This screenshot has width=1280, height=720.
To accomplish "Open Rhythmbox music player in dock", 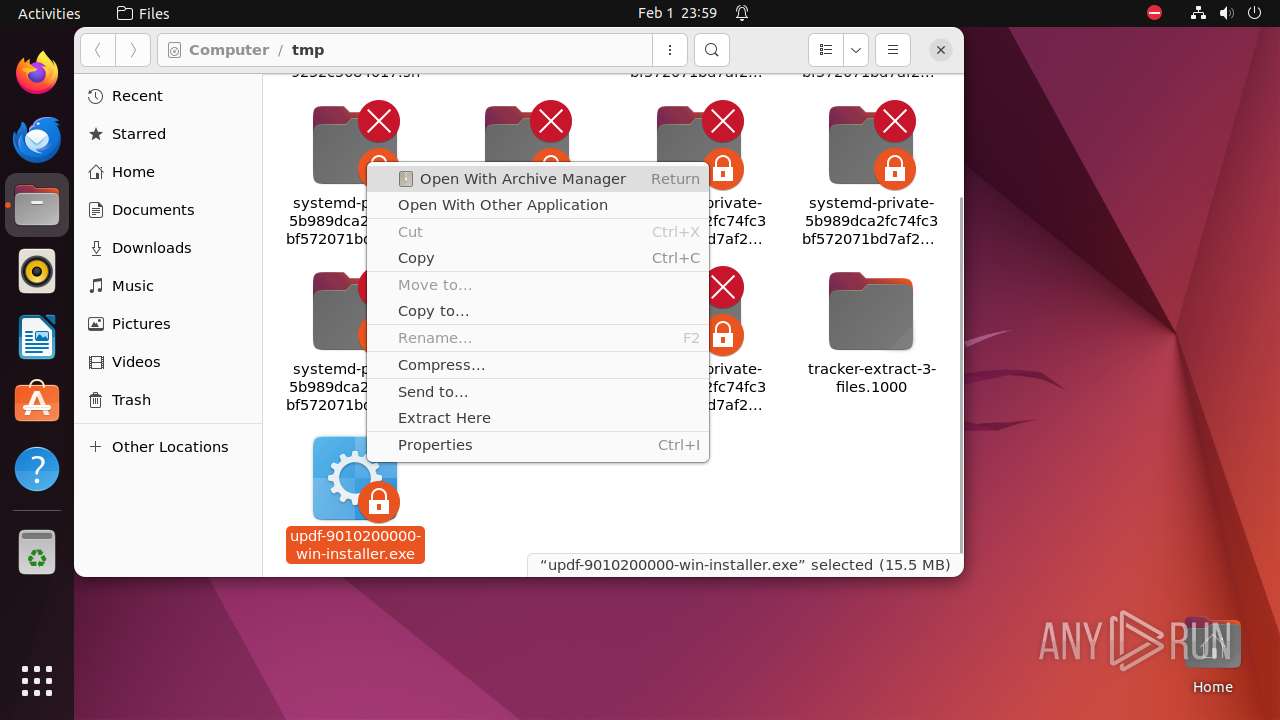I will tap(37, 271).
